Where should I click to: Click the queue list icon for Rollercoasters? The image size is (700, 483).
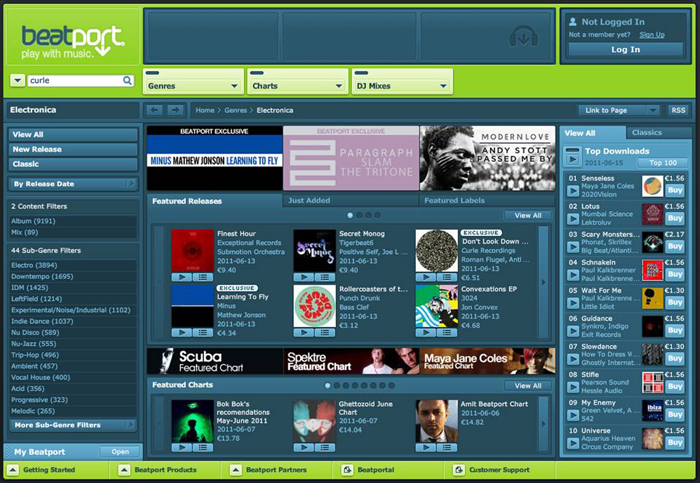point(325,333)
